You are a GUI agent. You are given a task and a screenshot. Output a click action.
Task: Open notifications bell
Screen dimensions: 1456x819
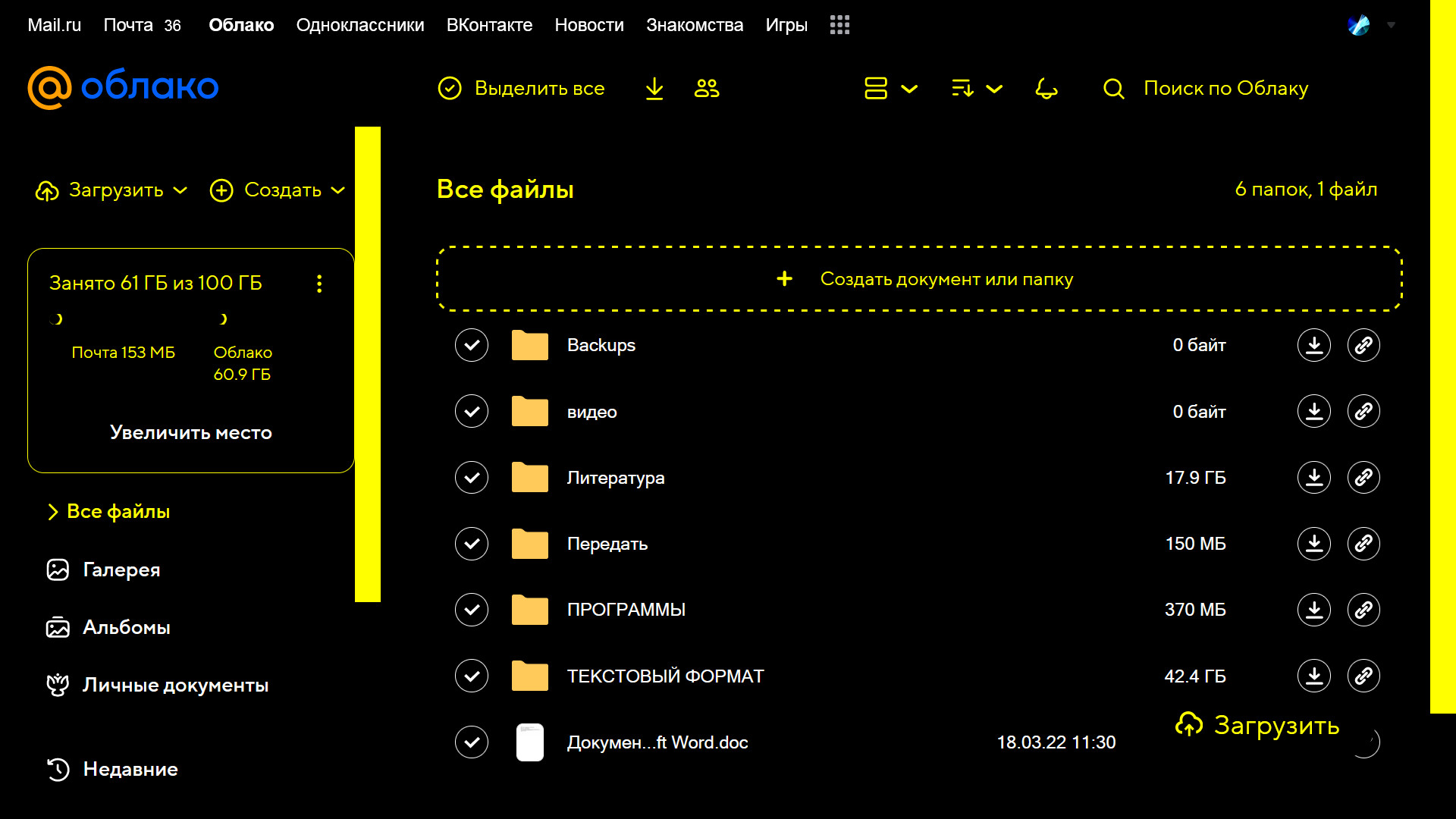(x=1046, y=89)
